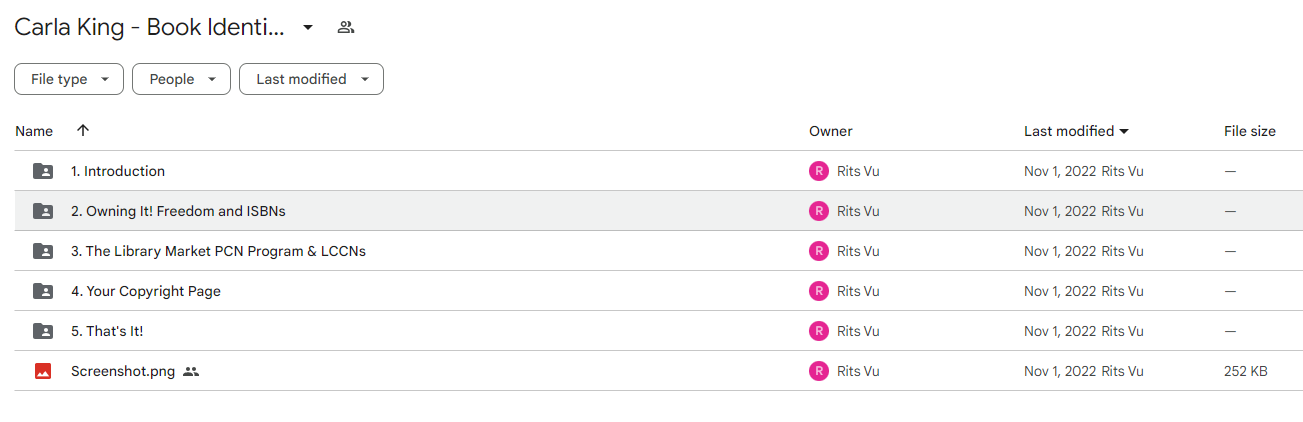Sort by Name column header
The height and width of the screenshot is (422, 1303).
[x=34, y=131]
